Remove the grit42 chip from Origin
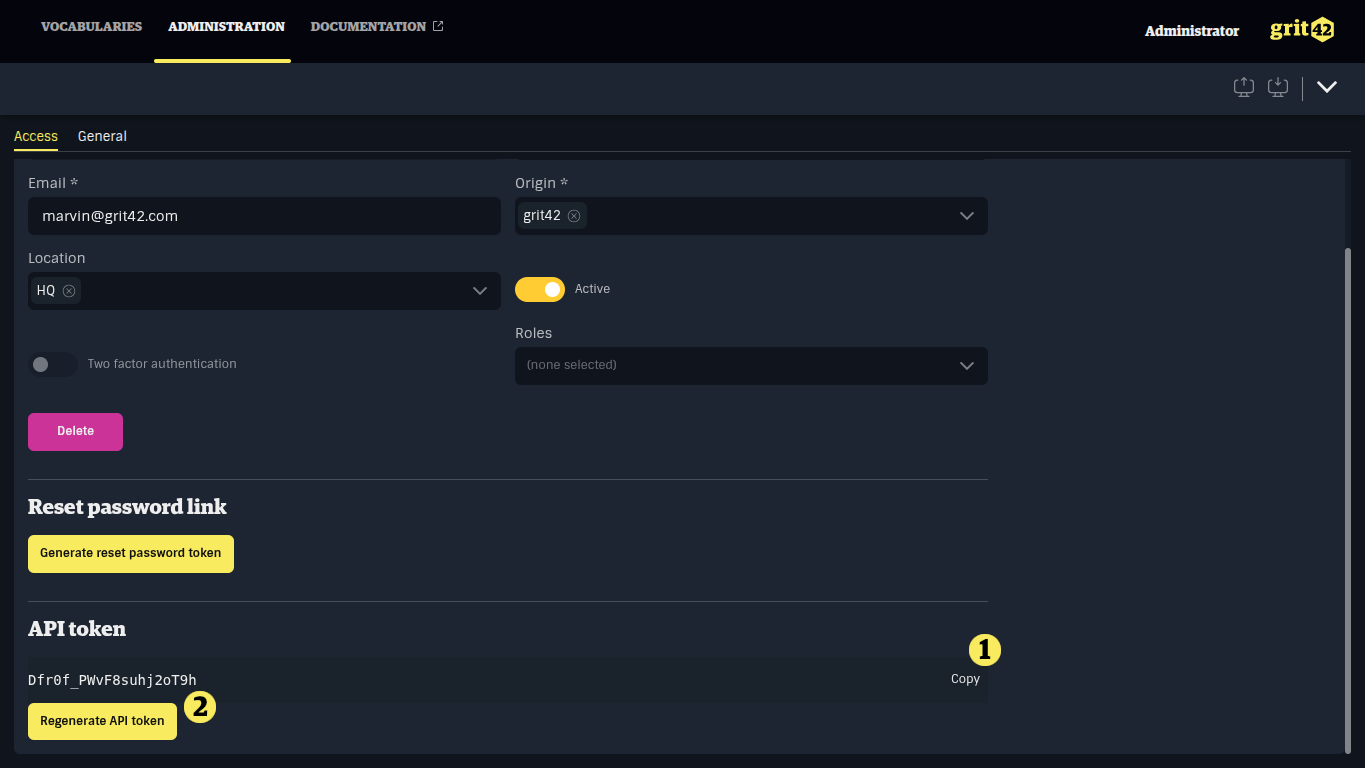Screen dimensions: 1365x768 574,215
